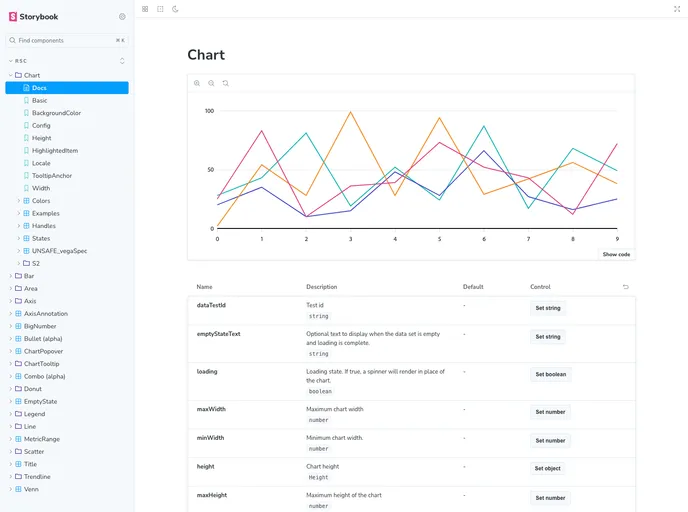The image size is (688, 512).
Task: Enter fullscreen mode icon
Action: pos(677,9)
